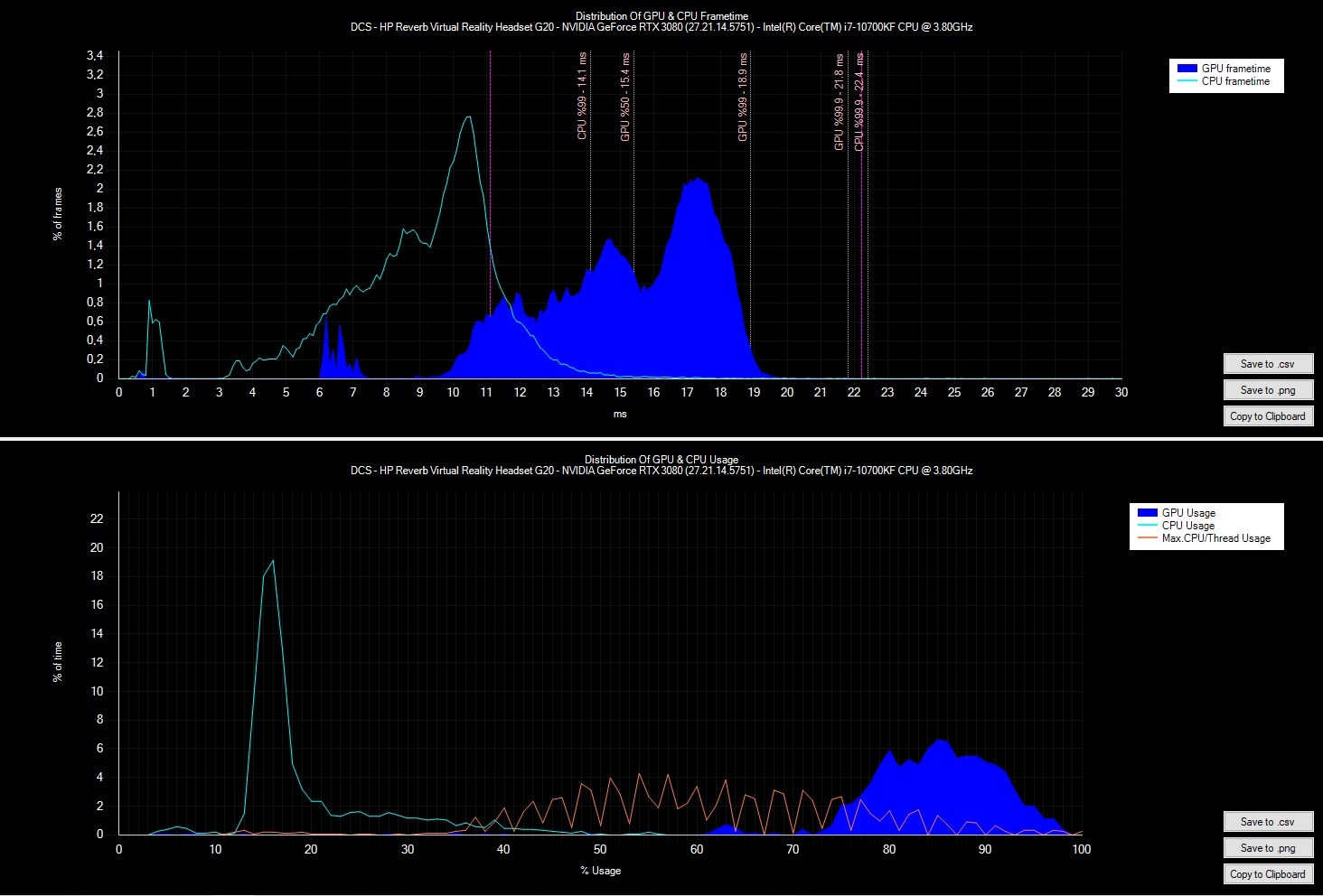Click the CPU usage peak near 16%

pos(273,561)
